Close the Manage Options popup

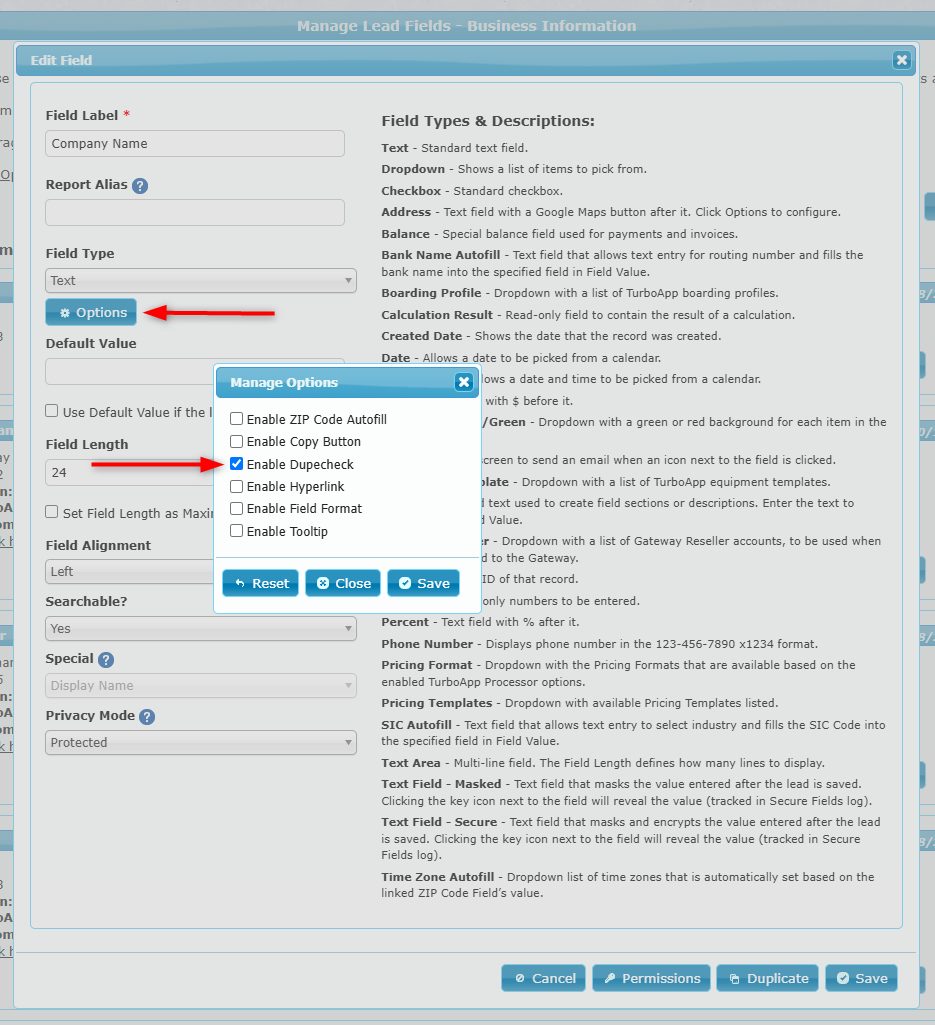464,382
